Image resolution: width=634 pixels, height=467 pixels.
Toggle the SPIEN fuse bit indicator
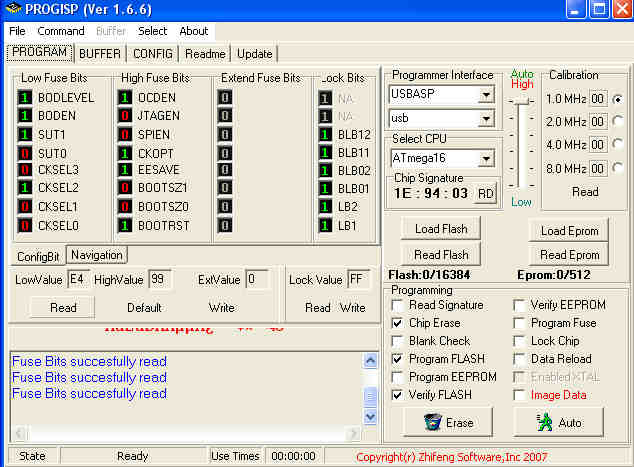coord(125,134)
